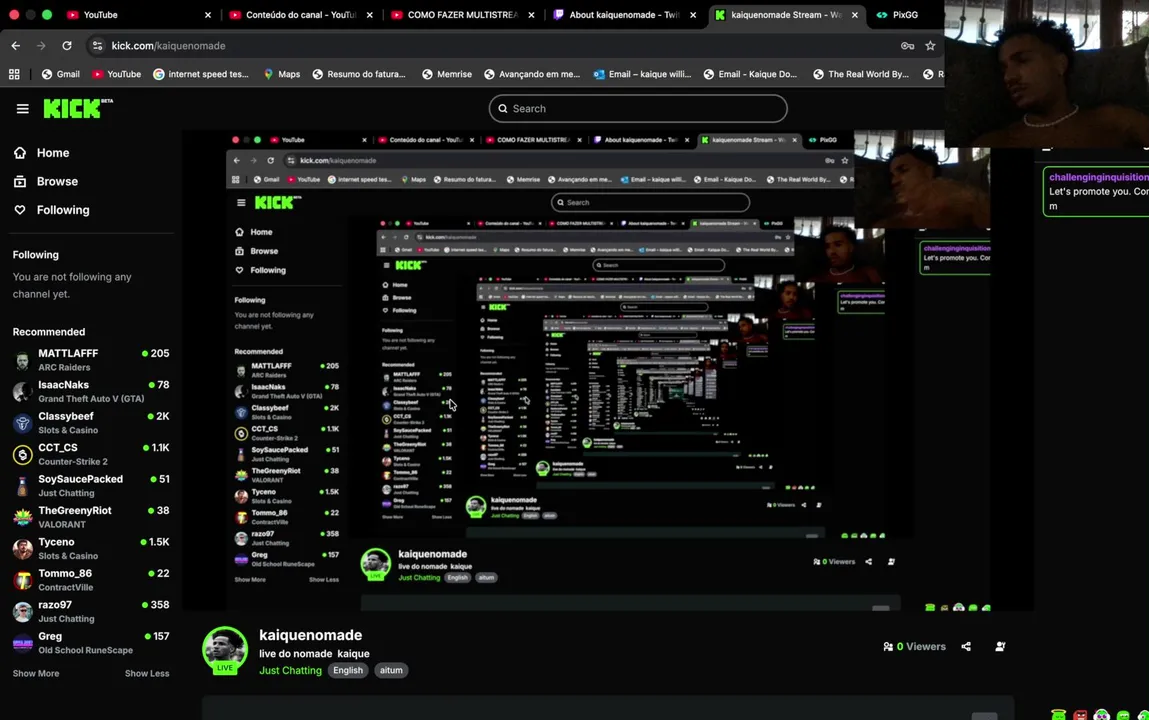Select the English language tag

348,670
